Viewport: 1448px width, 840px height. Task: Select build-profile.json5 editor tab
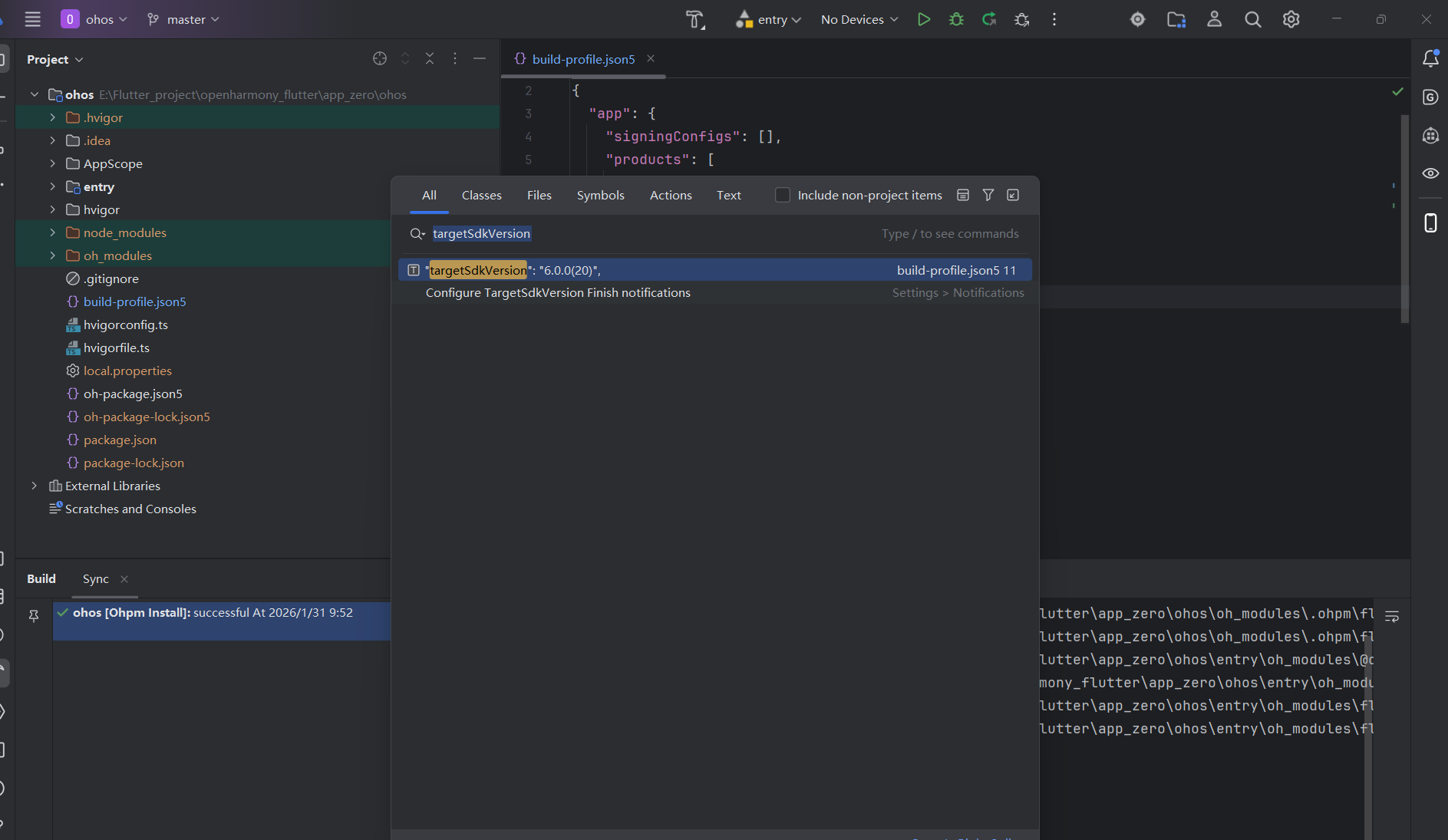coord(583,58)
